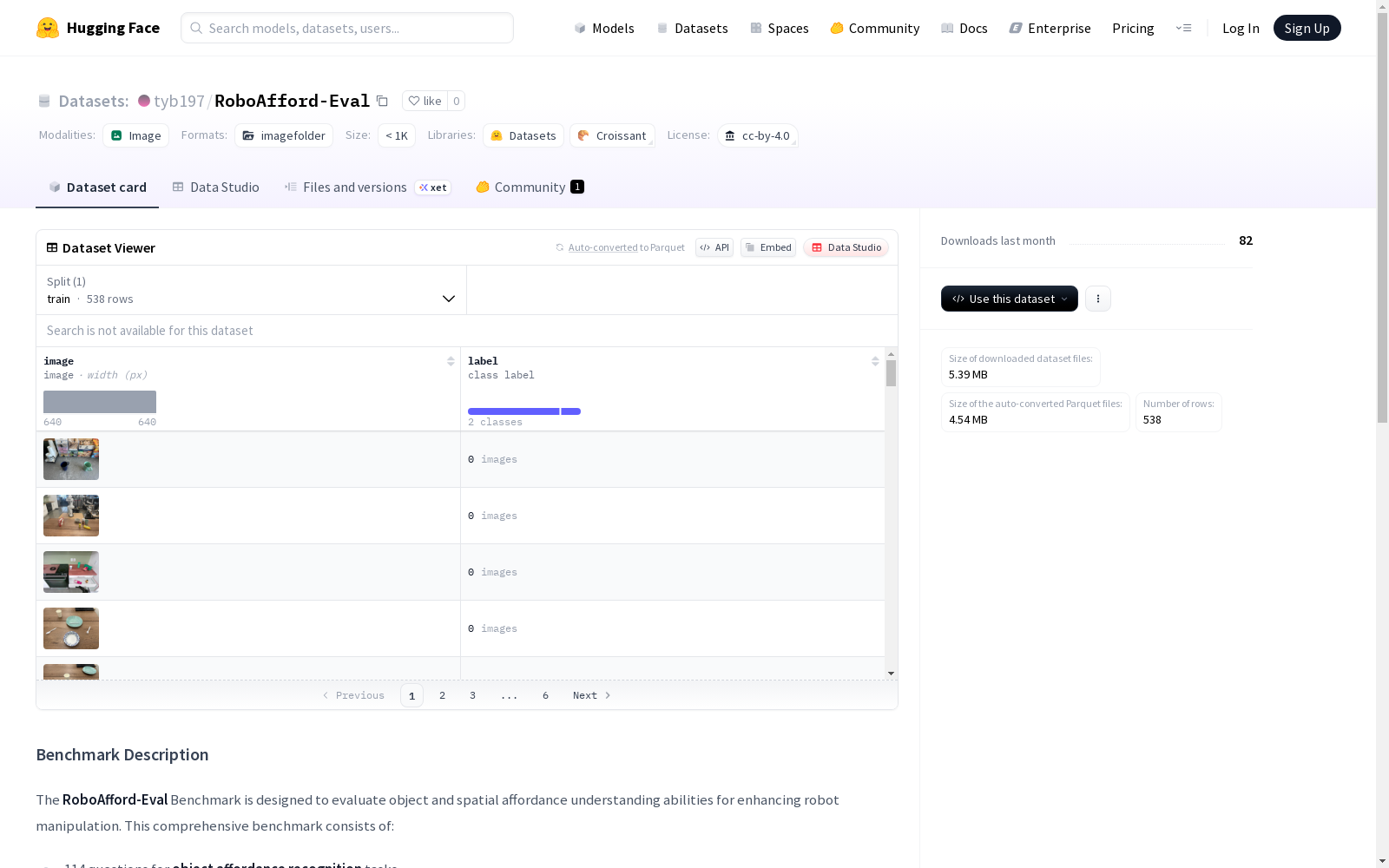Open Models in top navigation

click(x=604, y=28)
